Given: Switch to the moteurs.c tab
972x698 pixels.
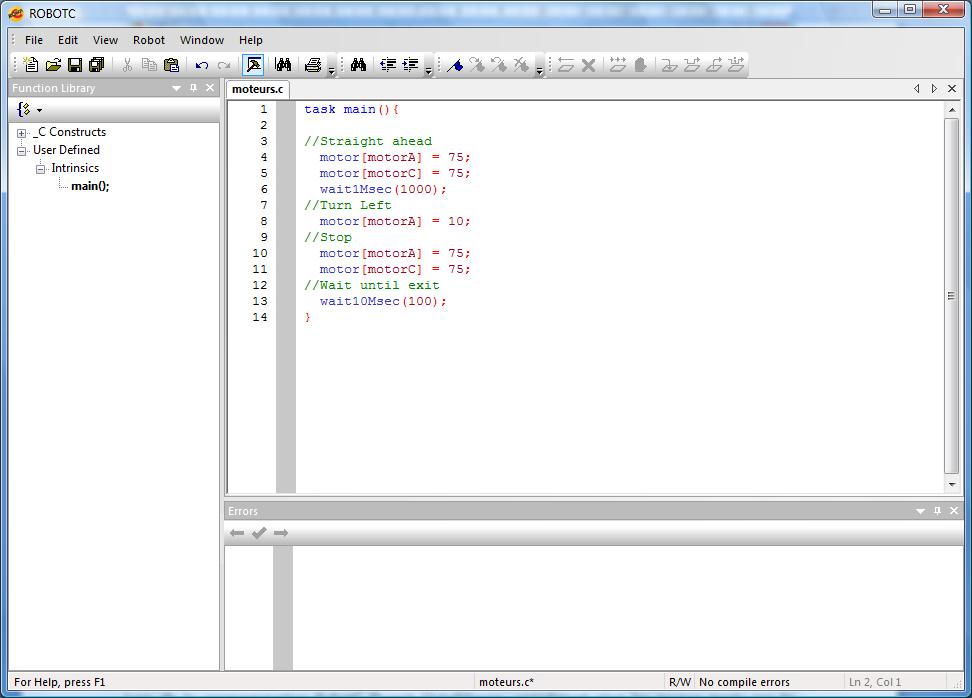Looking at the screenshot, I should (258, 89).
